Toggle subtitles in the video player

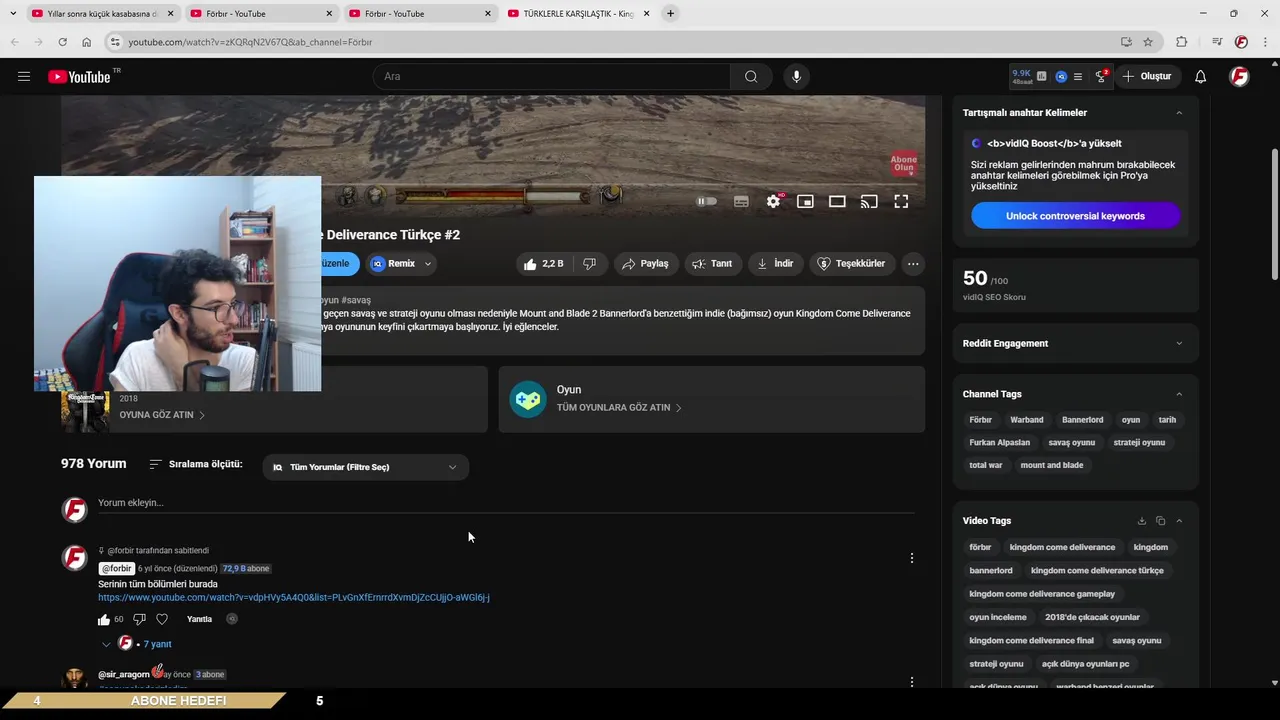point(741,201)
